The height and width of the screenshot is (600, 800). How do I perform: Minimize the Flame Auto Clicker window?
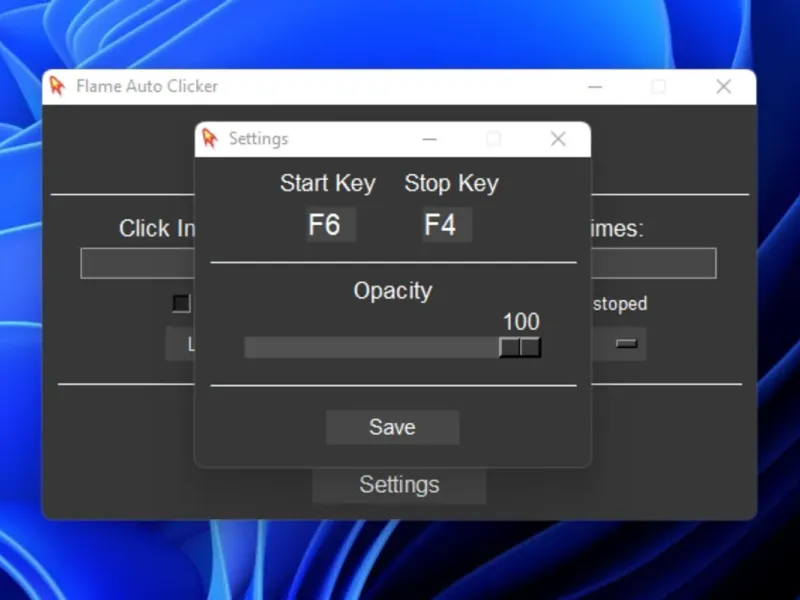click(595, 86)
